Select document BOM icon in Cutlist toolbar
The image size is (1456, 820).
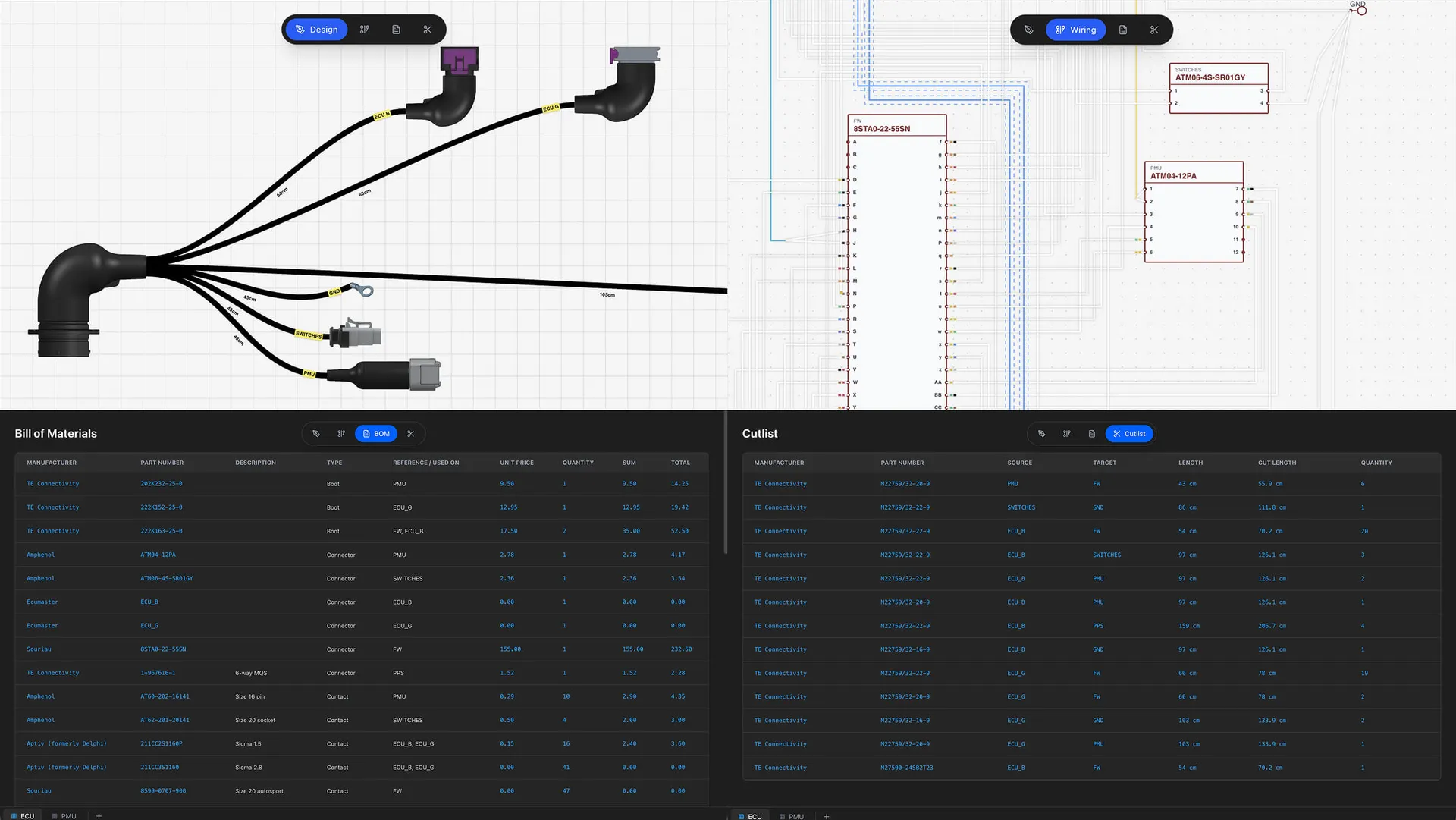1092,434
